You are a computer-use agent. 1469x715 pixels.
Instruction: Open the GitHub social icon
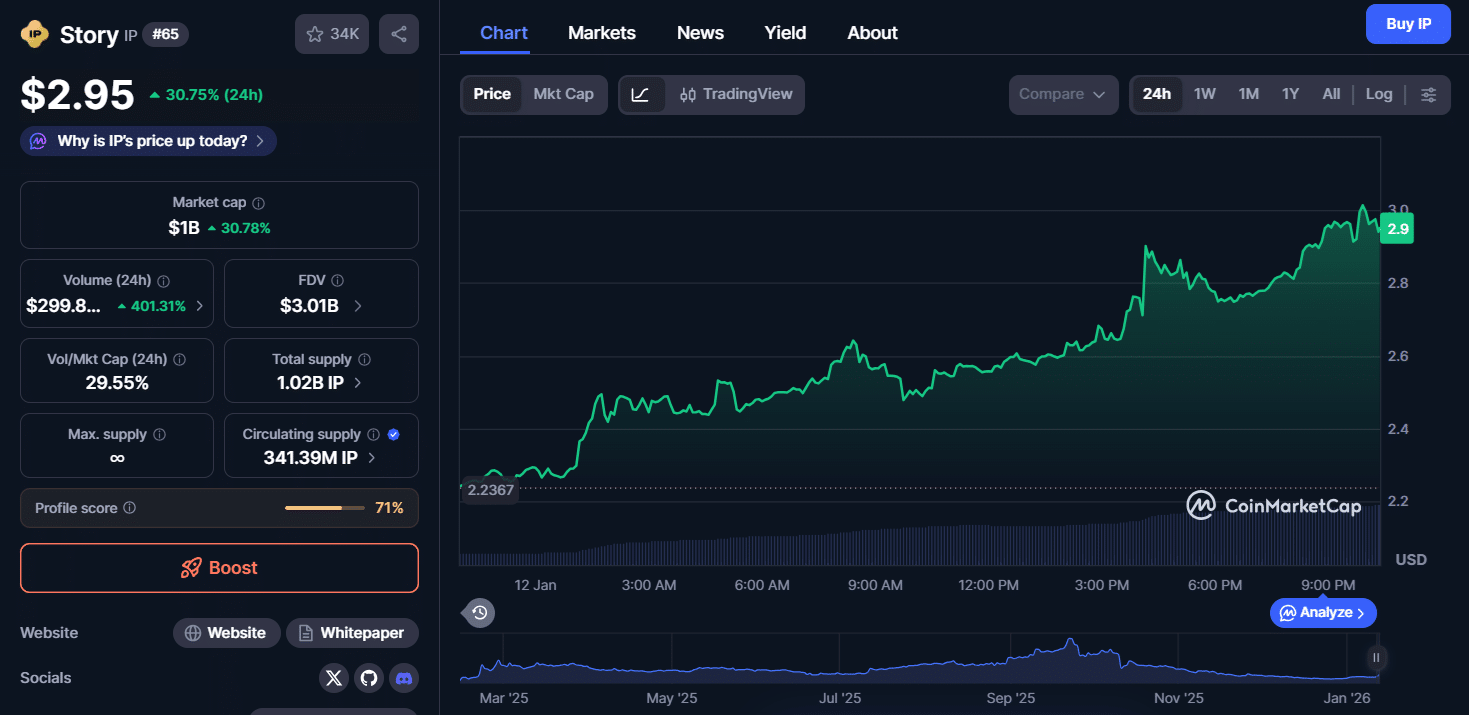[369, 678]
